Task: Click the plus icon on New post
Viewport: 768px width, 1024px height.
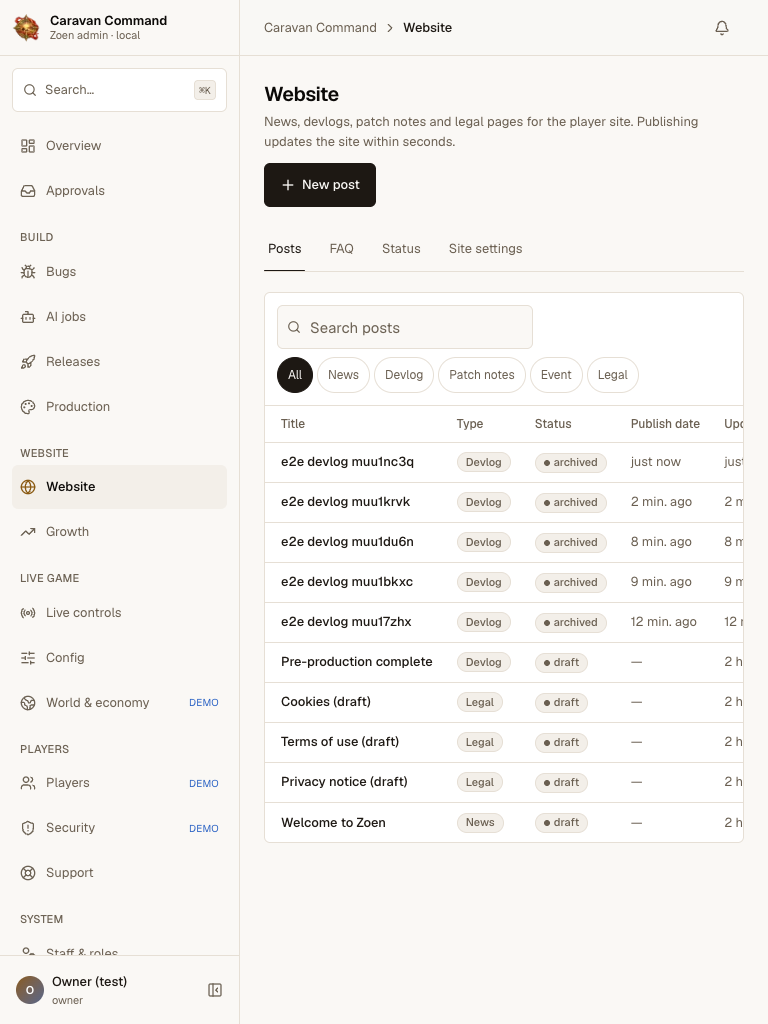Action: click(x=287, y=185)
